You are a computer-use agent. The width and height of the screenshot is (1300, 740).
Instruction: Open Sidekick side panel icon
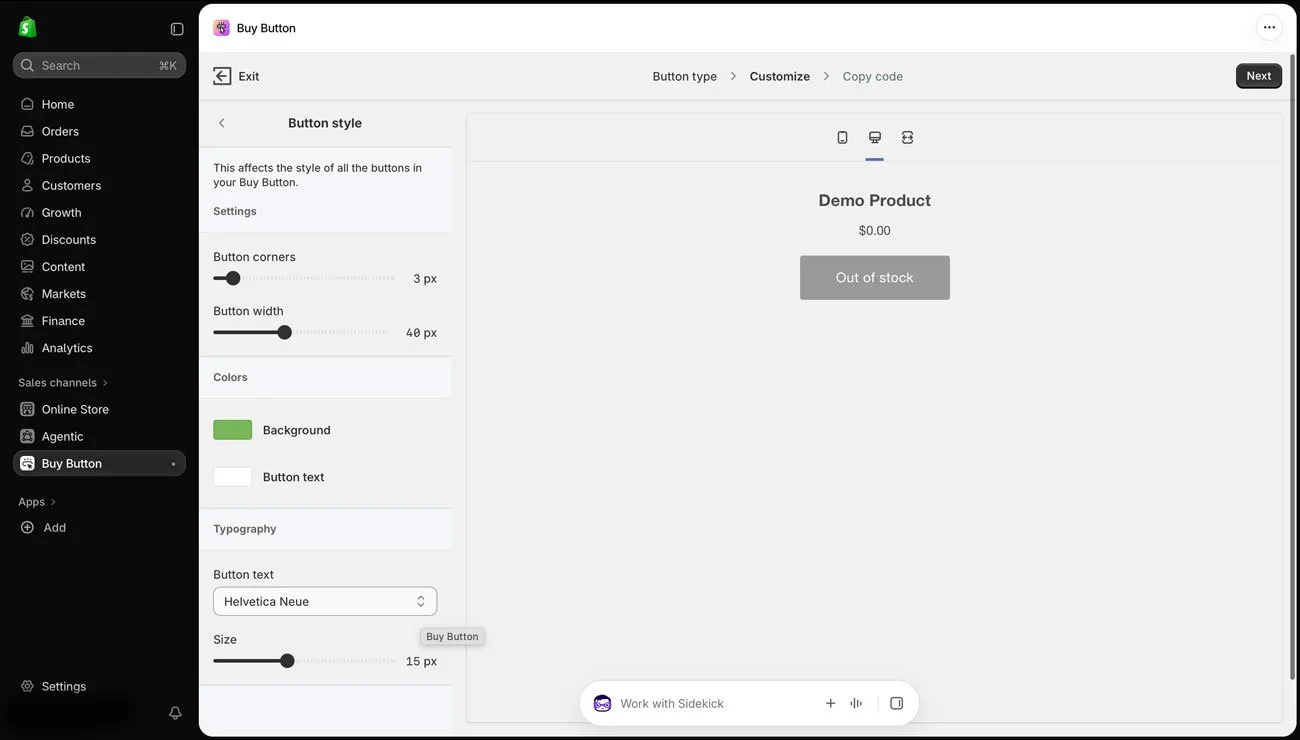point(896,703)
